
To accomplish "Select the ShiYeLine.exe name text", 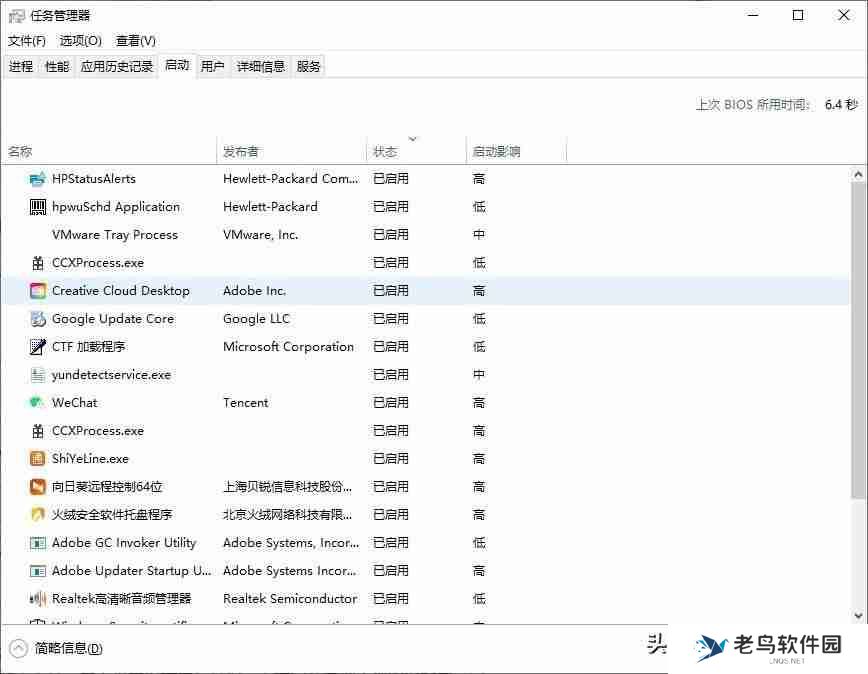I will [x=90, y=458].
